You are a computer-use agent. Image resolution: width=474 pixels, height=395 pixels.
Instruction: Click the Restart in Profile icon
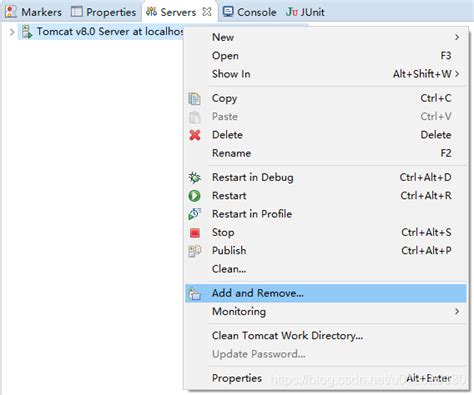[195, 214]
